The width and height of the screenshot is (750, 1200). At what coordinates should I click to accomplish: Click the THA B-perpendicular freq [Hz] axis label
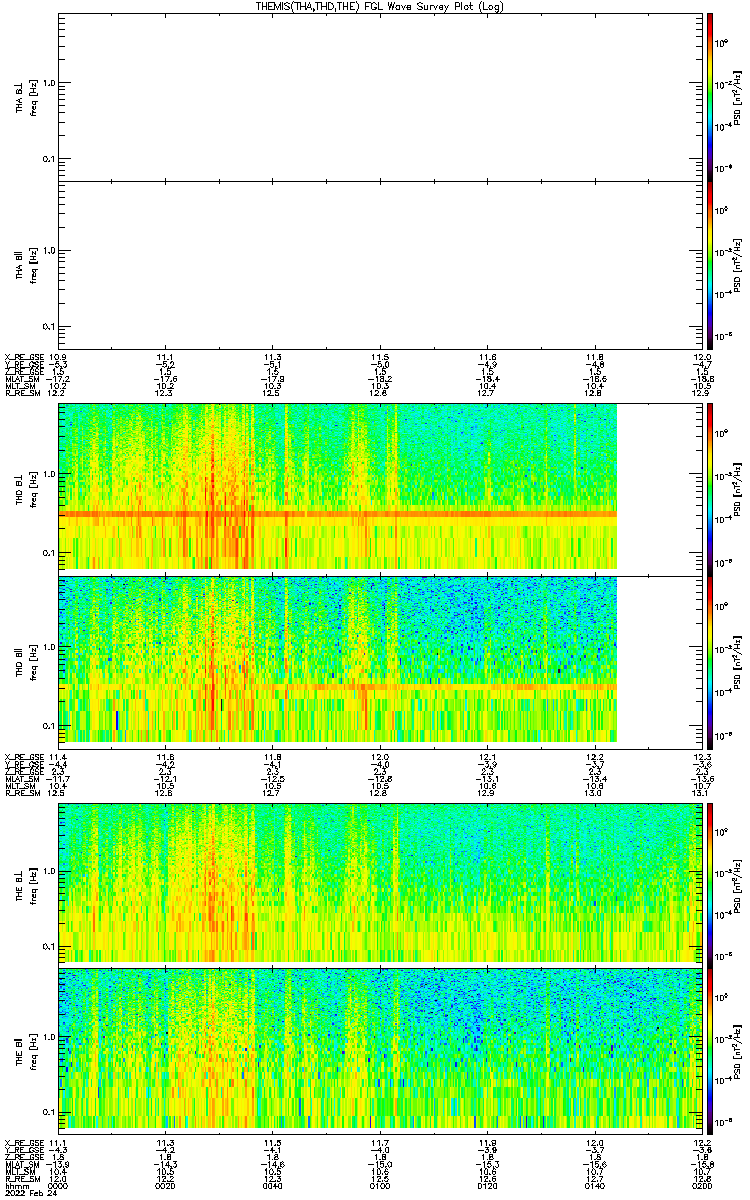pos(33,97)
